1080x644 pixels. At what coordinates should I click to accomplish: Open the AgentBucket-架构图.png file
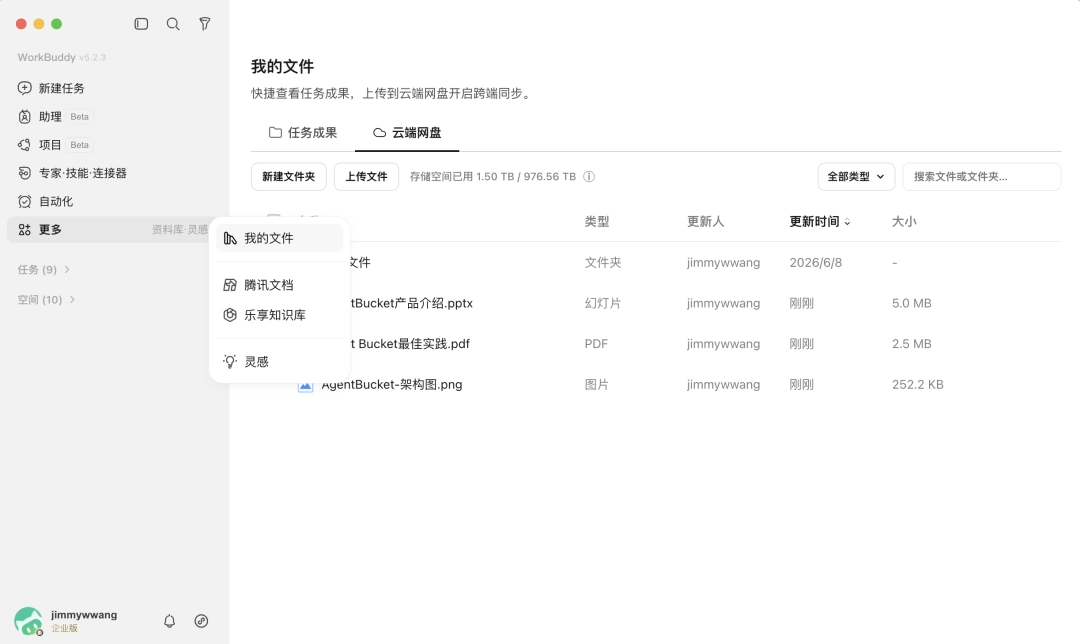pos(392,385)
